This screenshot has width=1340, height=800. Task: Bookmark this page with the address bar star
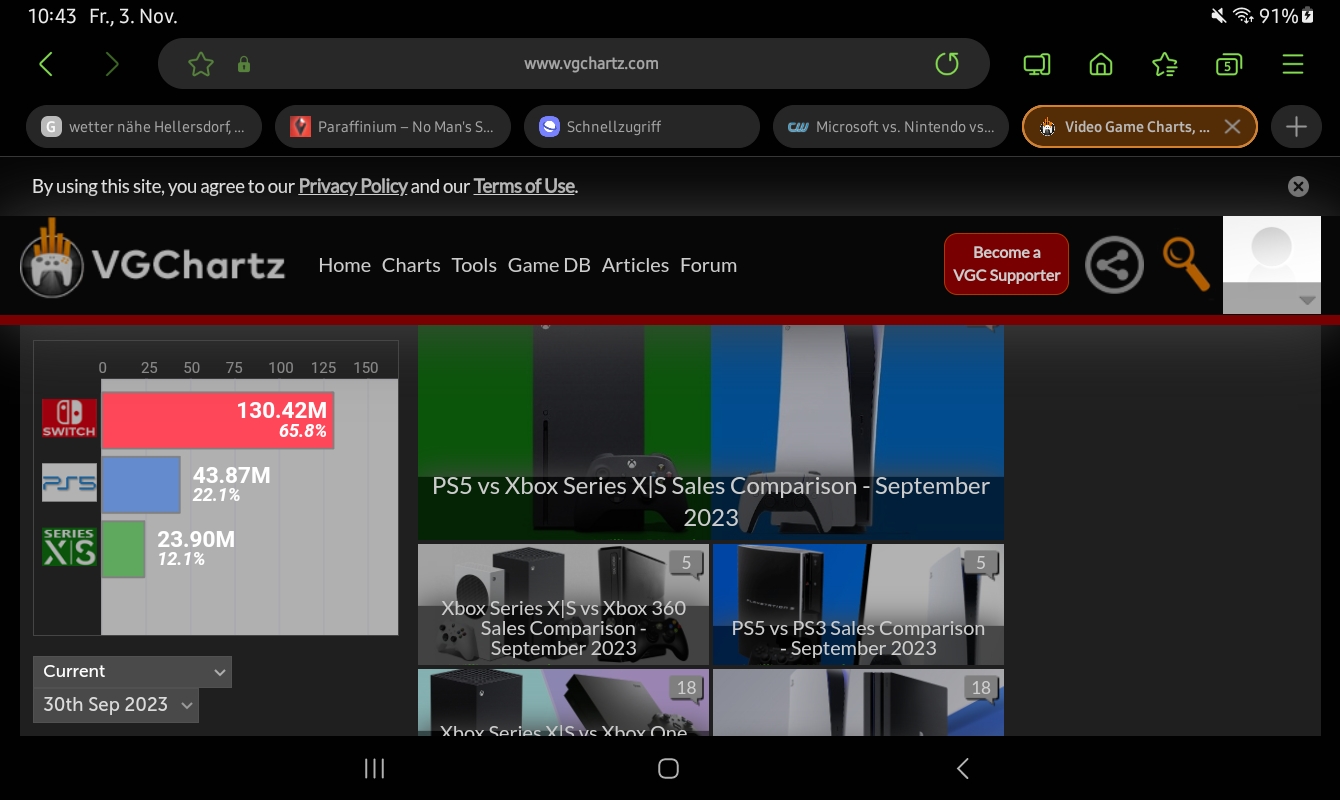point(200,63)
